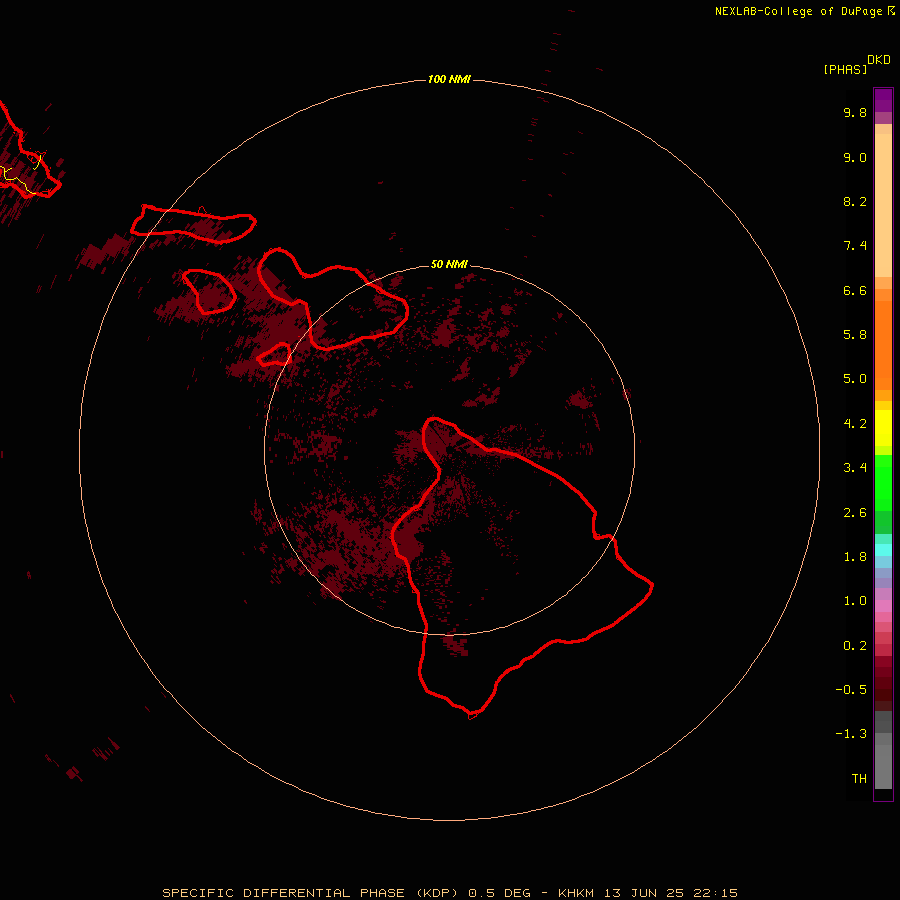Click the -0.5 value on the color scale

pyautogui.click(x=851, y=690)
